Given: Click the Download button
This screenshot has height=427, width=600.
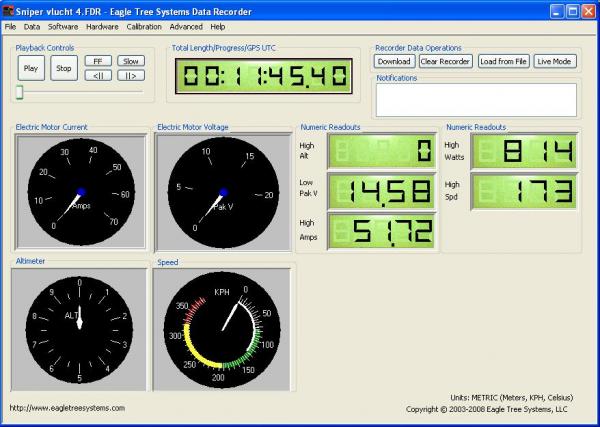Looking at the screenshot, I should pyautogui.click(x=394, y=62).
